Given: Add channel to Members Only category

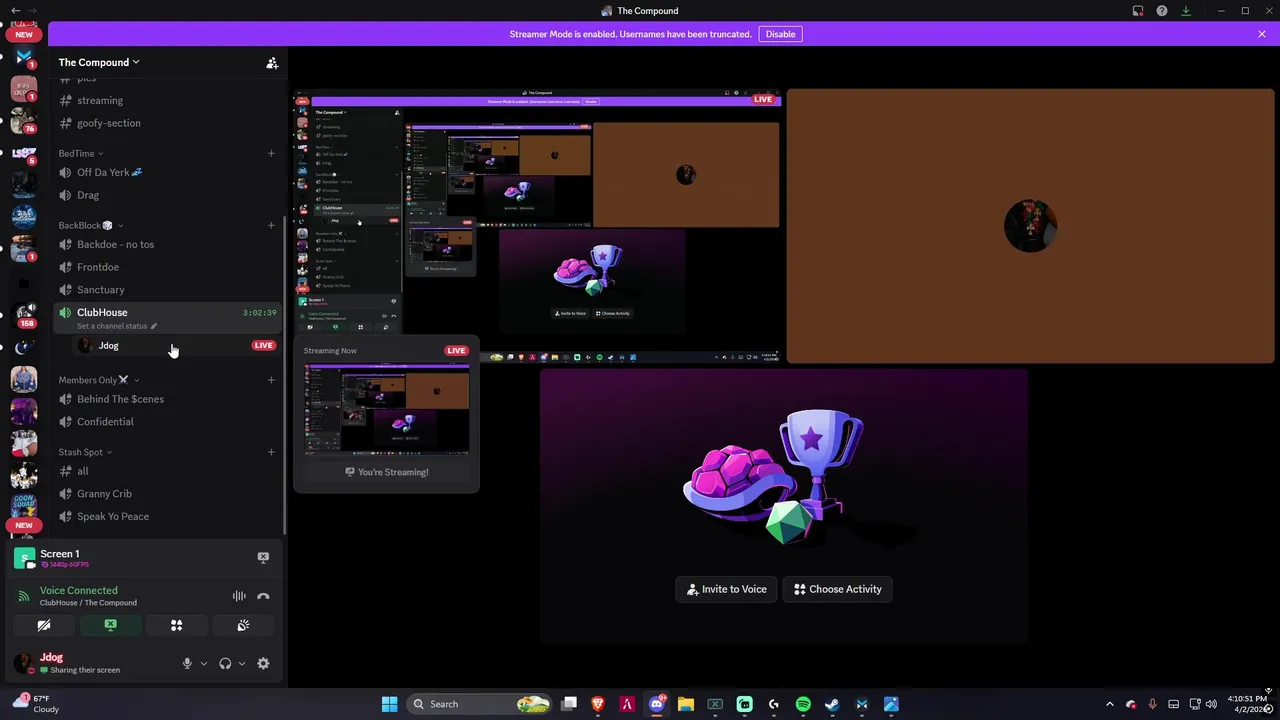Looking at the screenshot, I should pos(271,380).
